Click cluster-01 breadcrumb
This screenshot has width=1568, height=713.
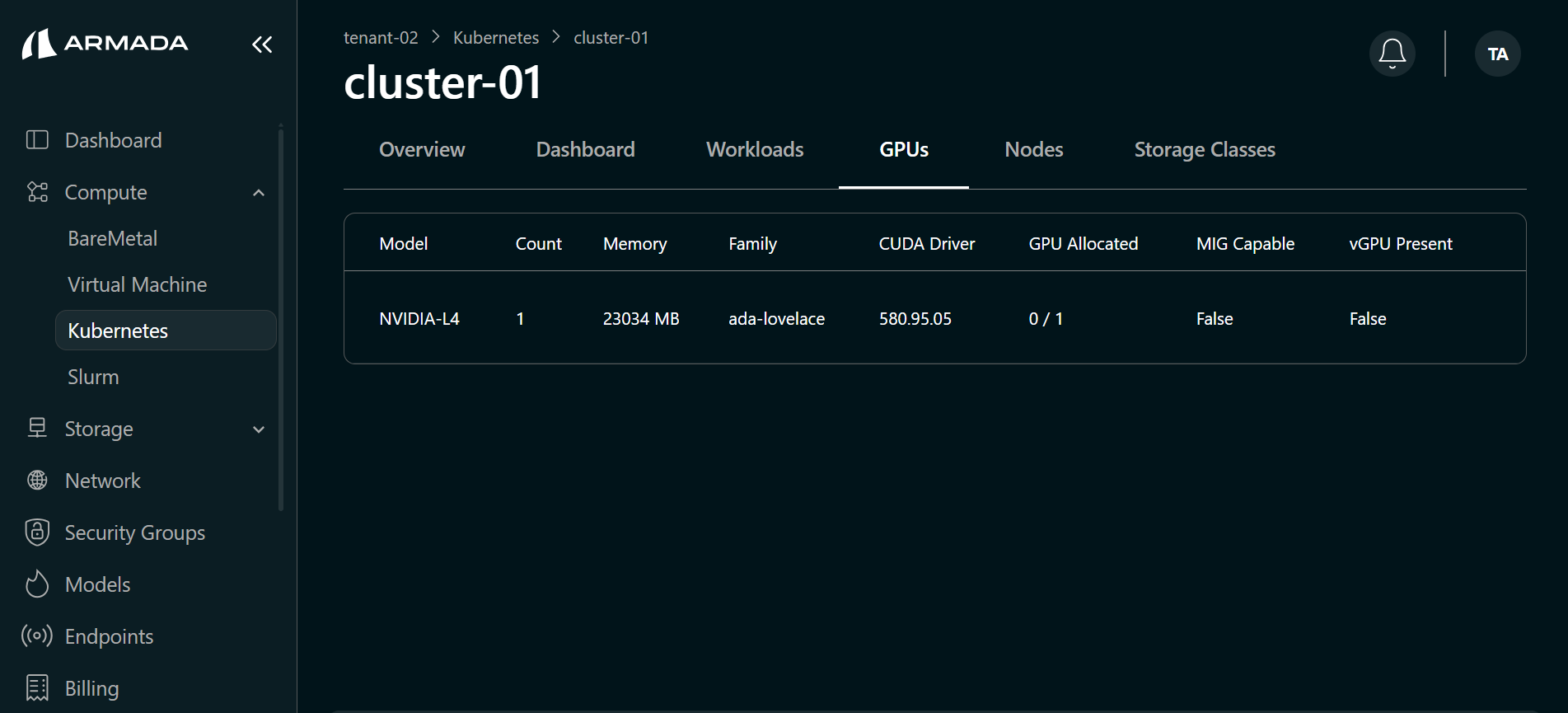[x=611, y=38]
